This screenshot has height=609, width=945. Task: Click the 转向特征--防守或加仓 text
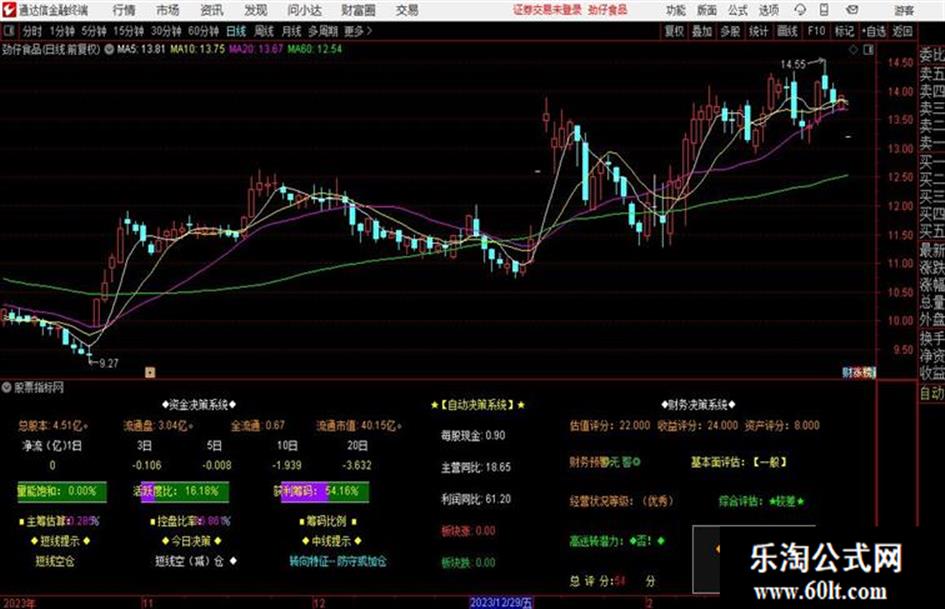click(338, 561)
